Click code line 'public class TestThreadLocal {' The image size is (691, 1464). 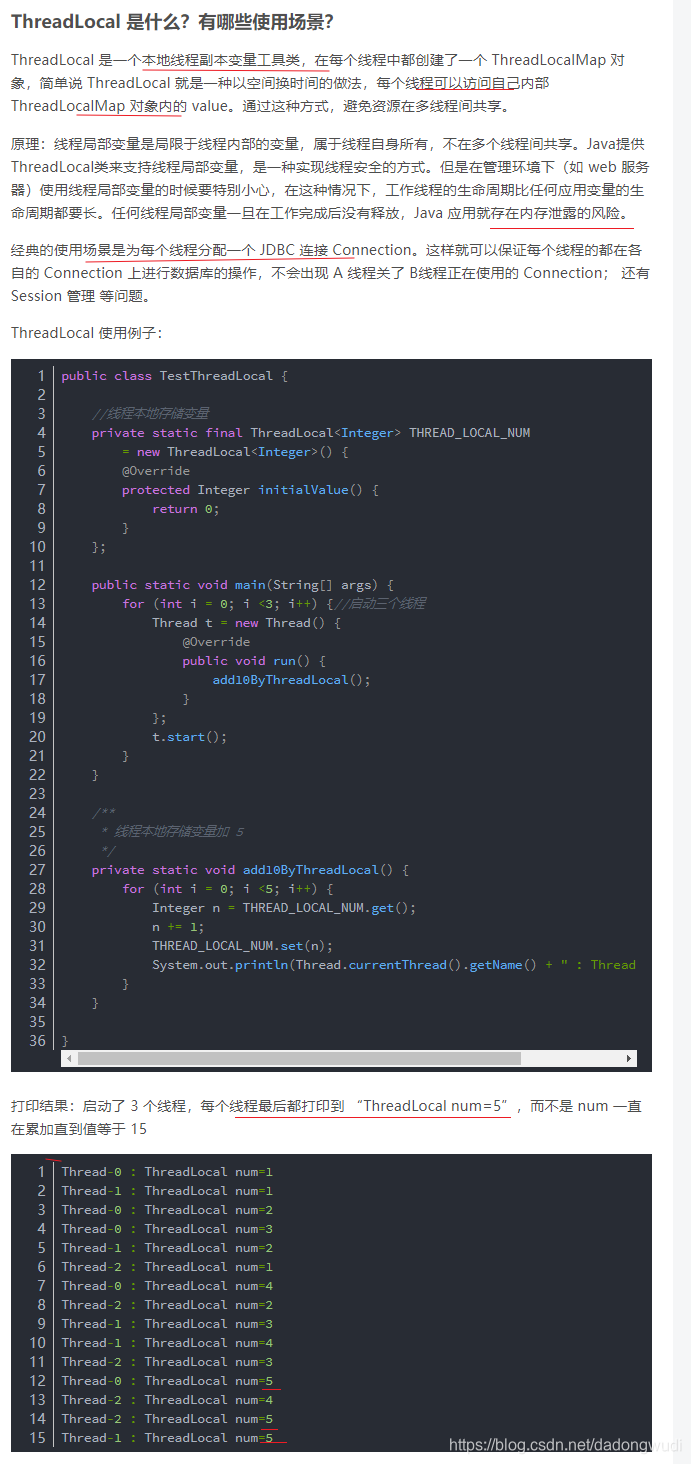(x=175, y=376)
